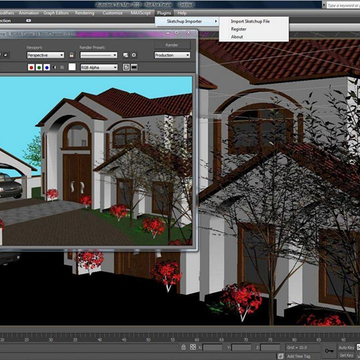Open the Help menu
The image size is (360, 360).
182,13
